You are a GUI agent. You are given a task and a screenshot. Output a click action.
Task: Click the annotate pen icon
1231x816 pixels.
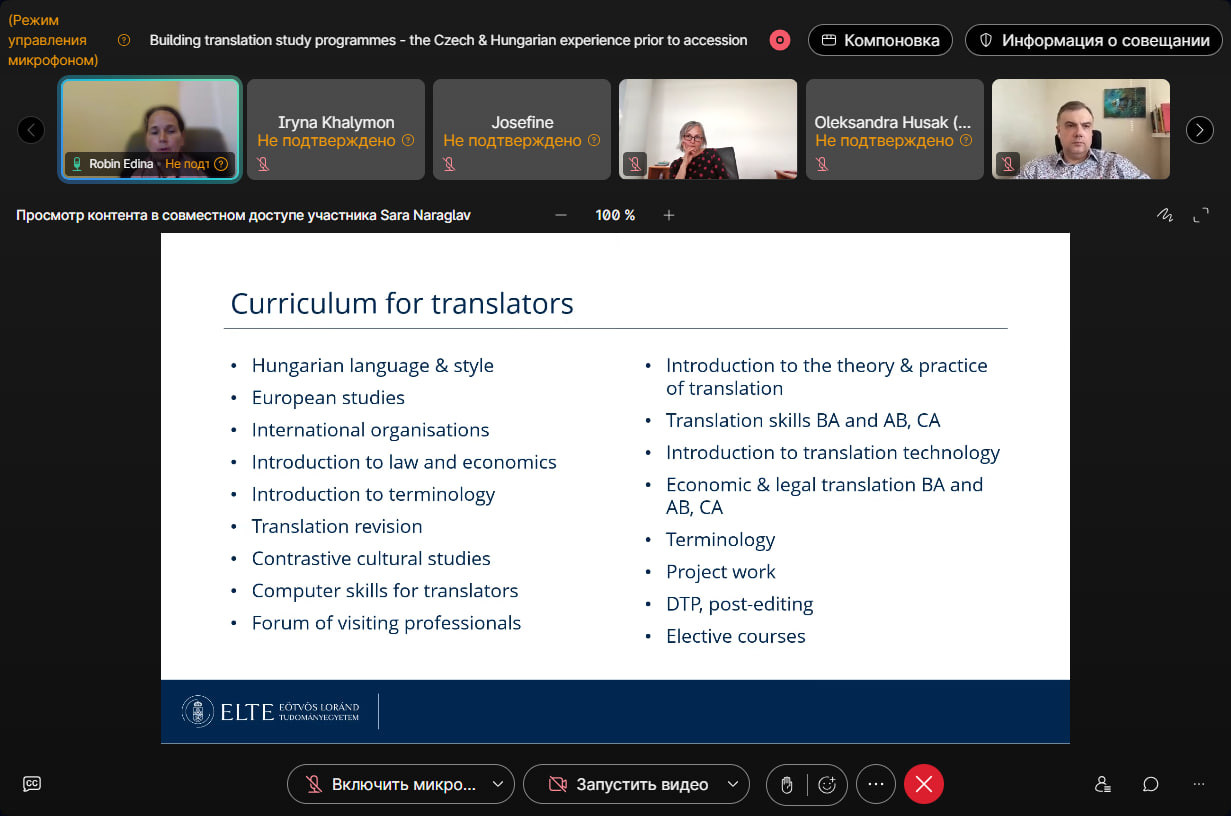click(x=1164, y=215)
